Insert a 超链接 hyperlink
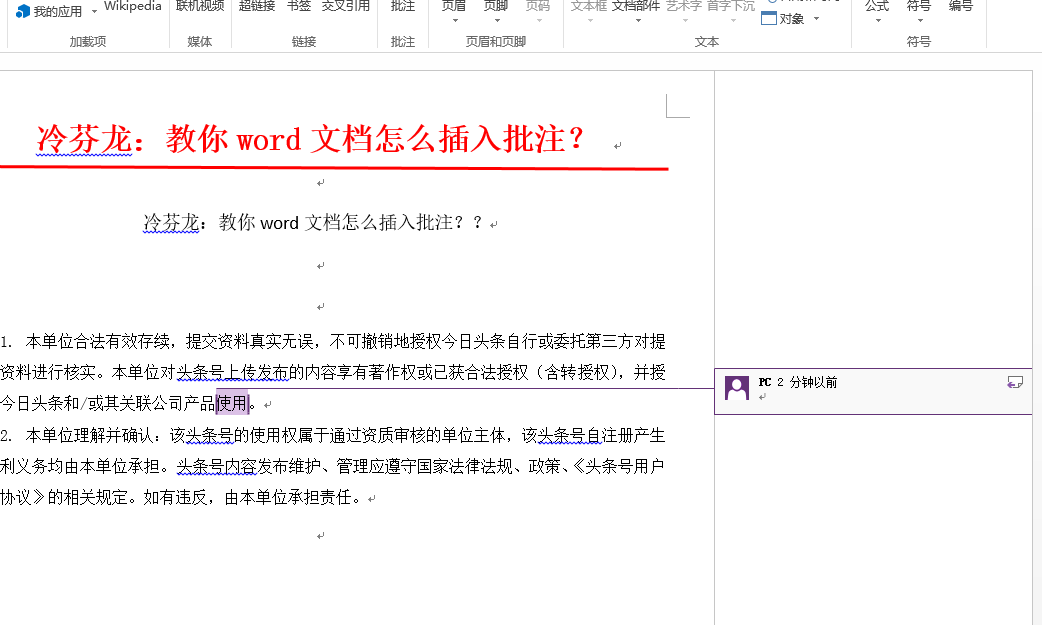The width and height of the screenshot is (1042, 625). pos(257,6)
